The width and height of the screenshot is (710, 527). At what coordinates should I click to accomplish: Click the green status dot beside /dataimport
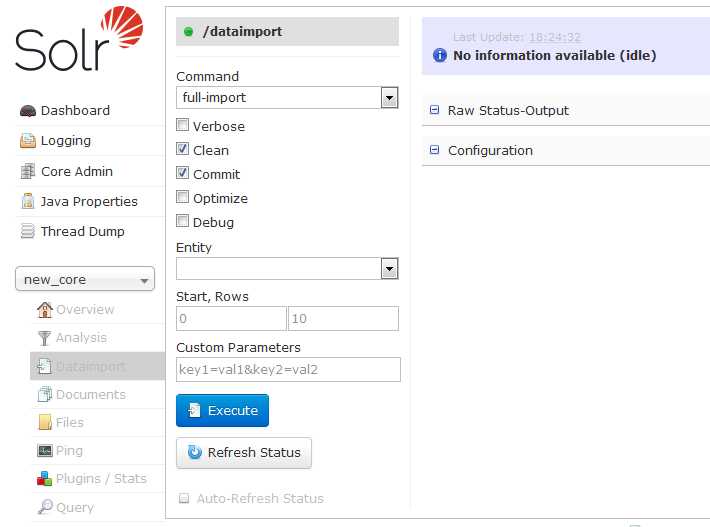pos(188,32)
